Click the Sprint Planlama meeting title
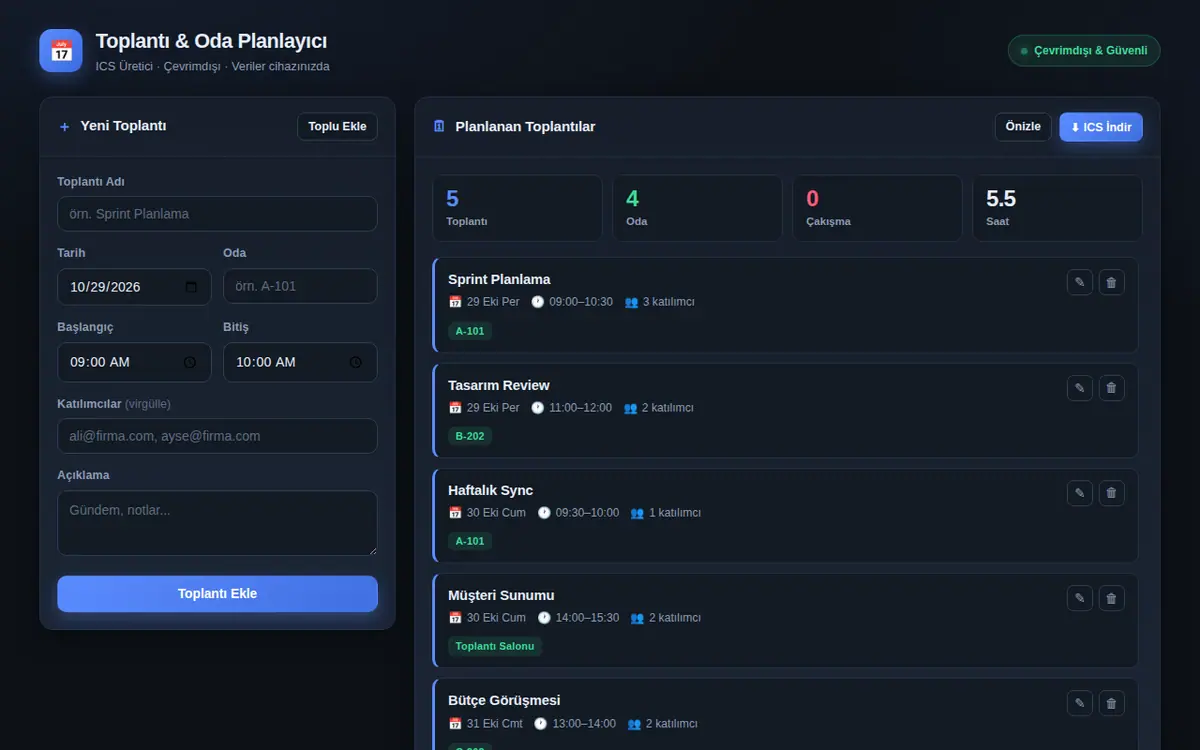 pos(499,279)
